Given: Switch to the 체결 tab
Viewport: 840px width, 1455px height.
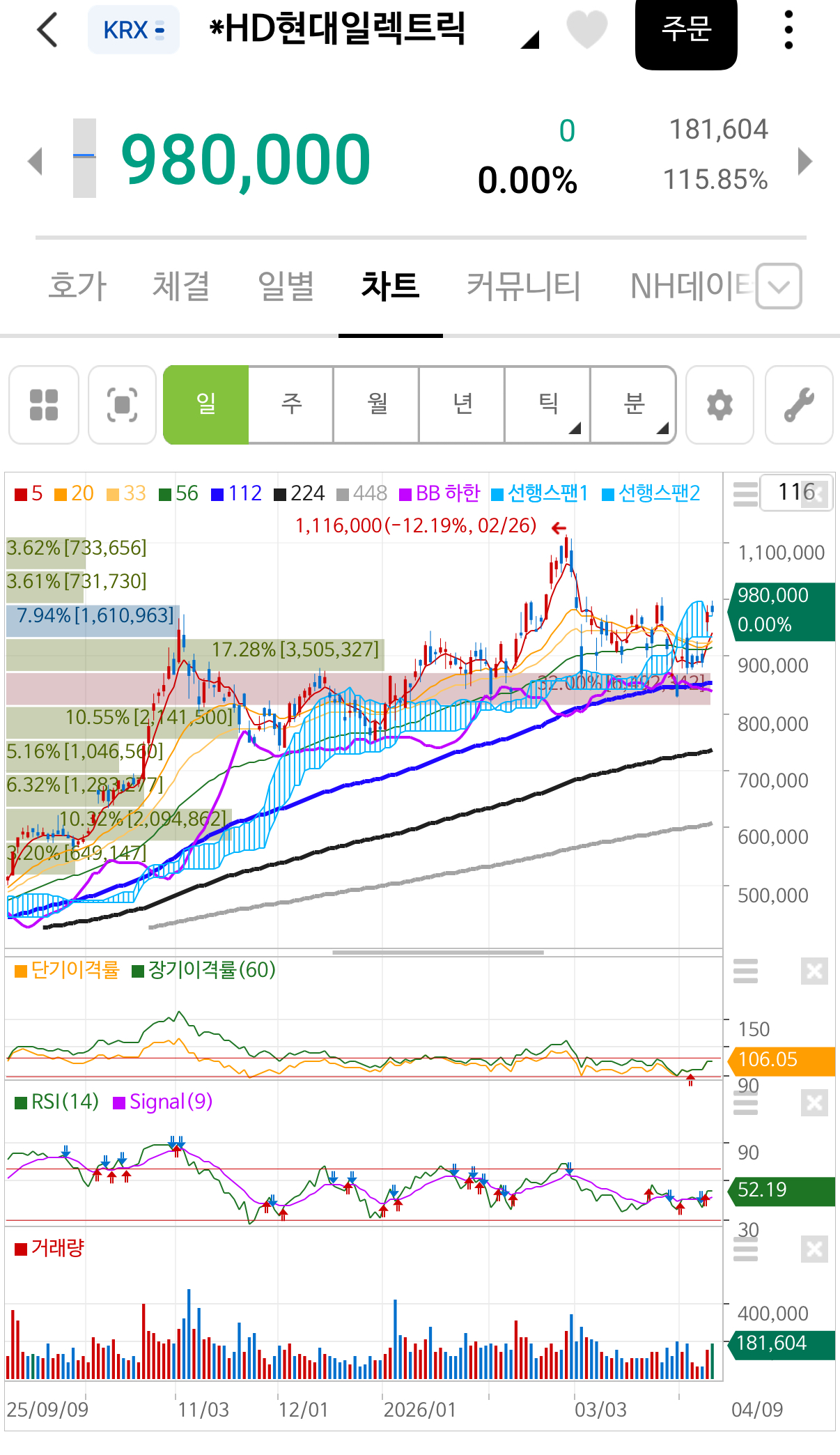Looking at the screenshot, I should pyautogui.click(x=181, y=286).
